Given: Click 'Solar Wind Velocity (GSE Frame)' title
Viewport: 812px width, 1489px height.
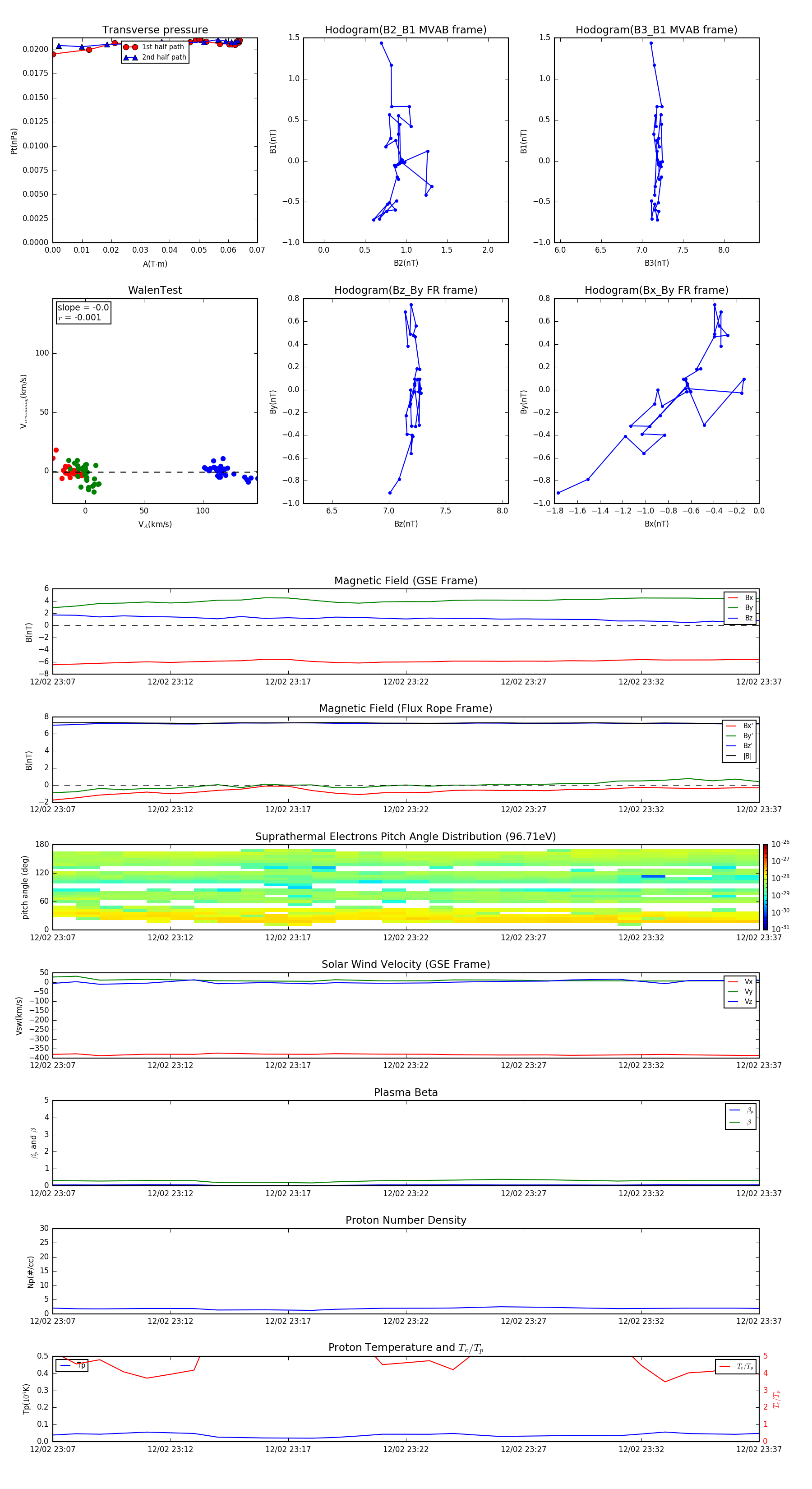Looking at the screenshot, I should [x=406, y=964].
